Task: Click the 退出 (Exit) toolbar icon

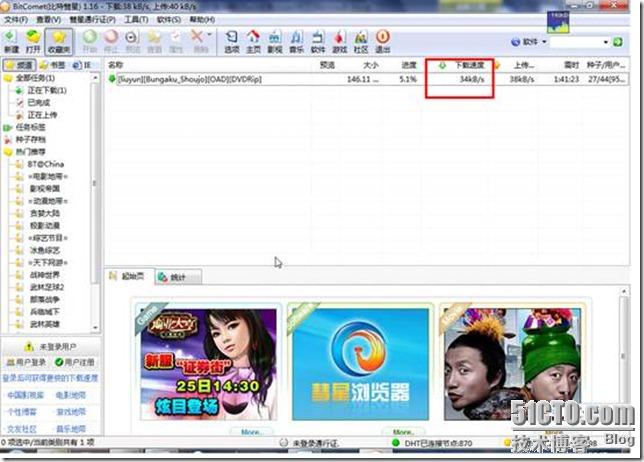Action: click(382, 41)
